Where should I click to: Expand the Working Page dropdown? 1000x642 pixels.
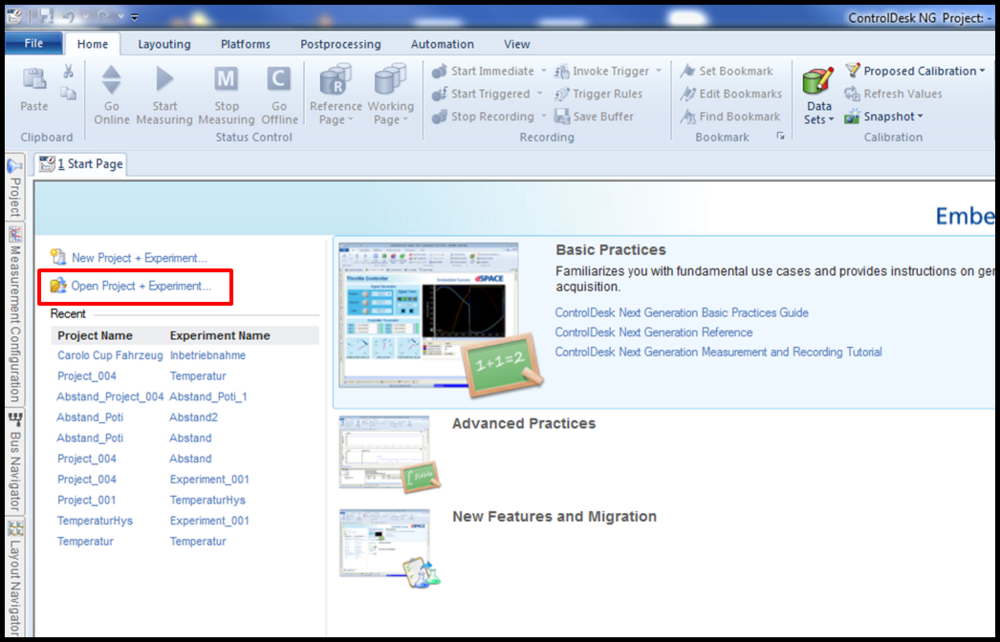coord(390,120)
